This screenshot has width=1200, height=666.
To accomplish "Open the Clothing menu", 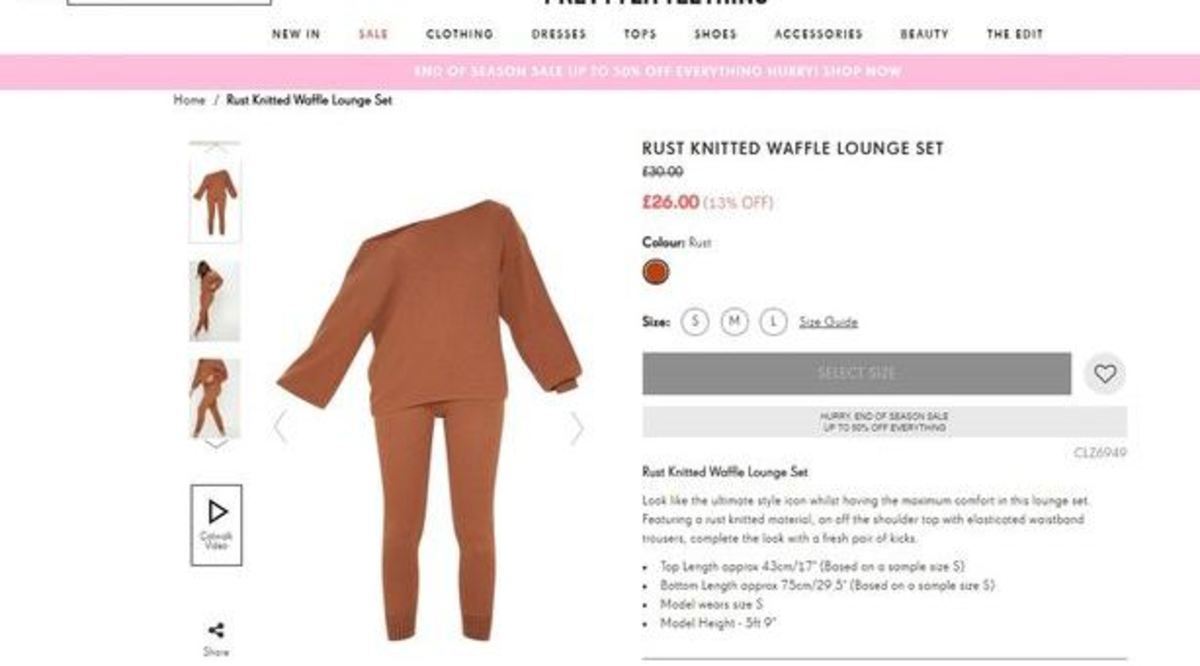I will (x=460, y=34).
